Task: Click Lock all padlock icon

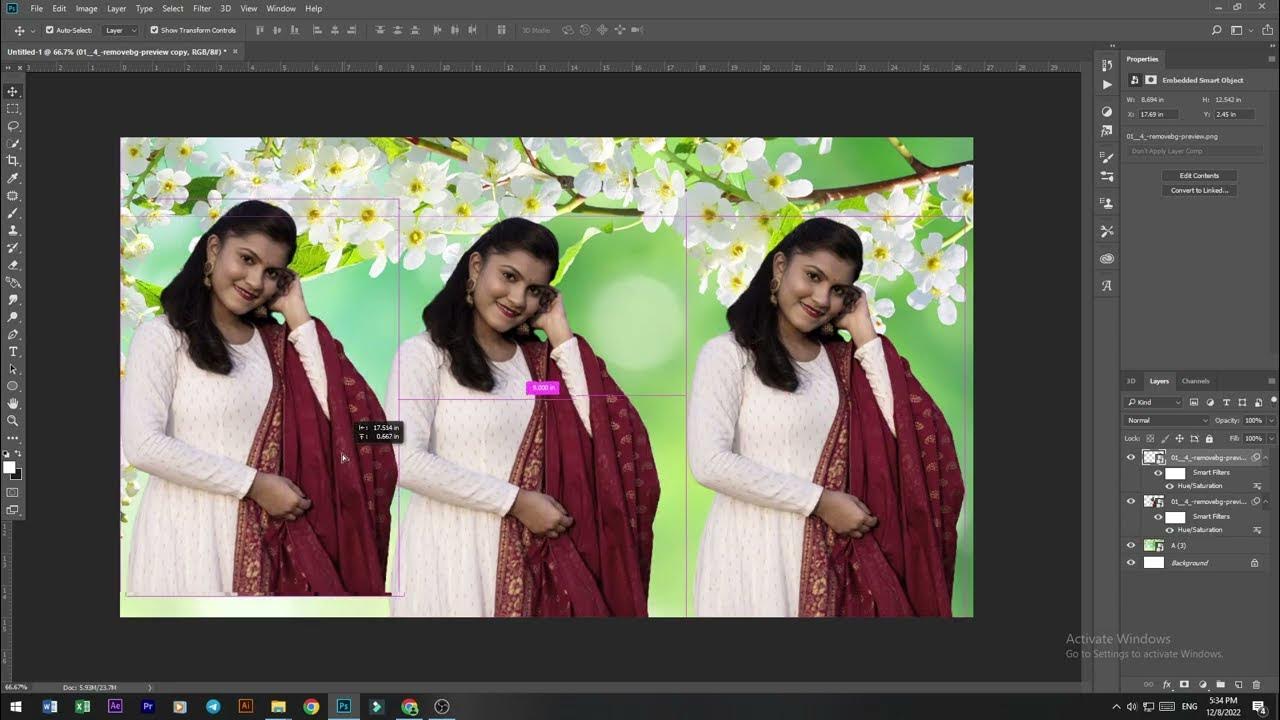Action: 1209,439
